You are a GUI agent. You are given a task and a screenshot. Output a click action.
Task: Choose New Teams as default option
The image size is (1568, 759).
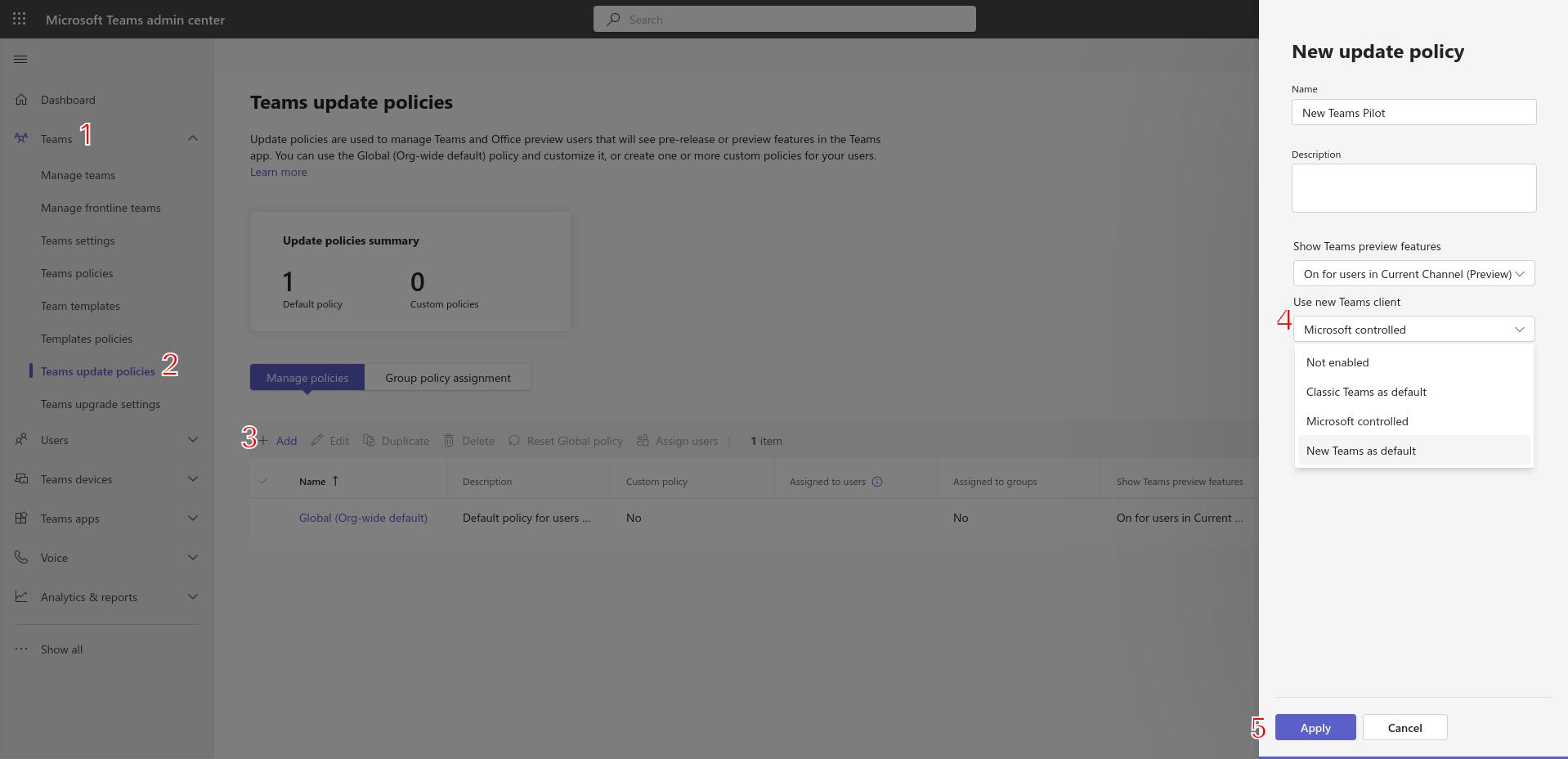tap(1361, 451)
